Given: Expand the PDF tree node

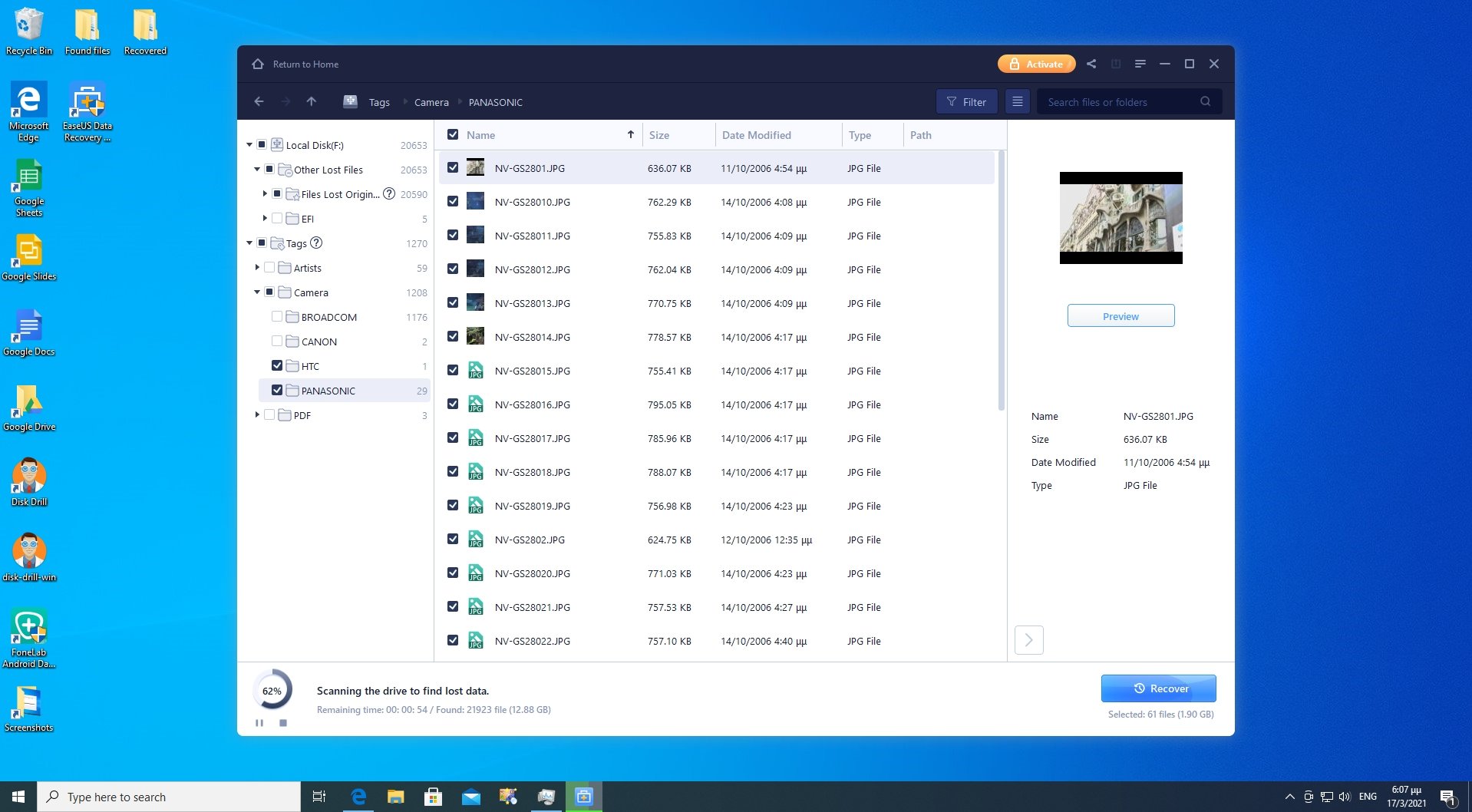Looking at the screenshot, I should 257,414.
